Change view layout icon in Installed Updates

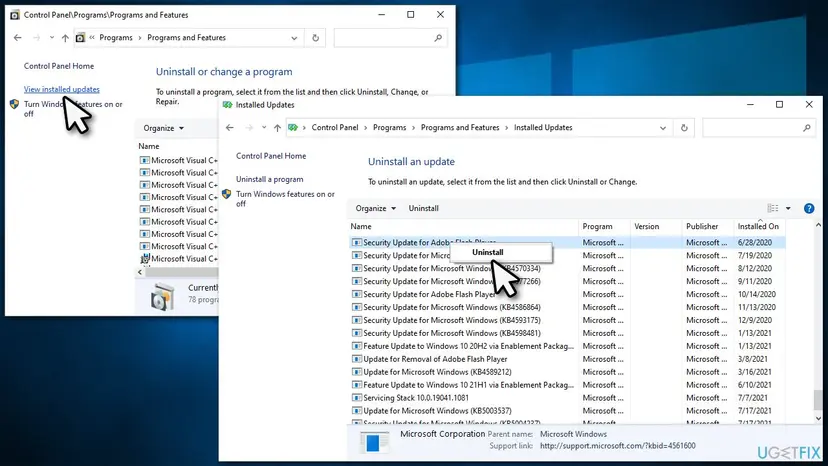pyautogui.click(x=773, y=208)
